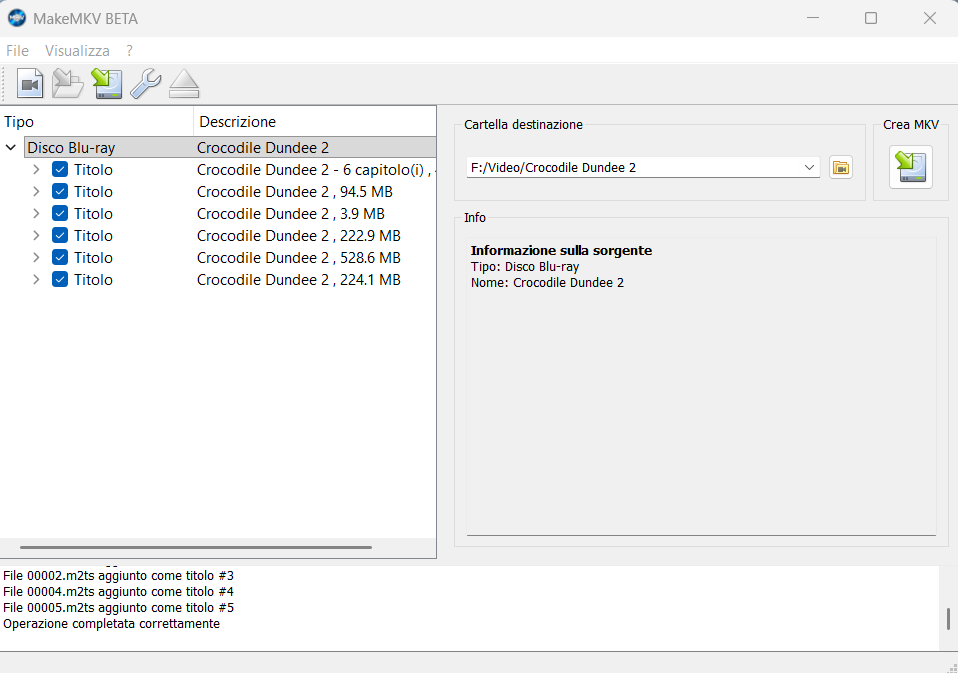
Task: Browse for destination folder icon
Action: point(841,167)
